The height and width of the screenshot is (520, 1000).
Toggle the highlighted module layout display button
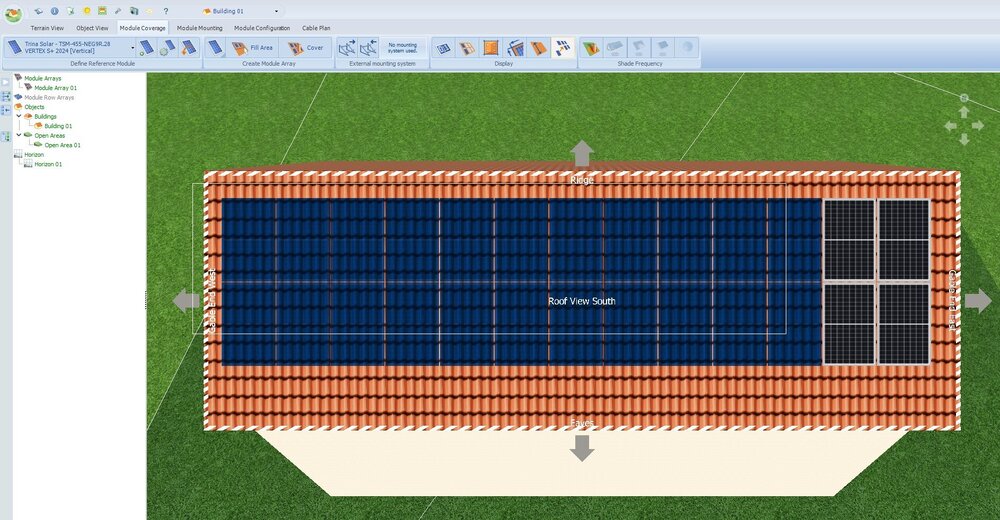(563, 47)
